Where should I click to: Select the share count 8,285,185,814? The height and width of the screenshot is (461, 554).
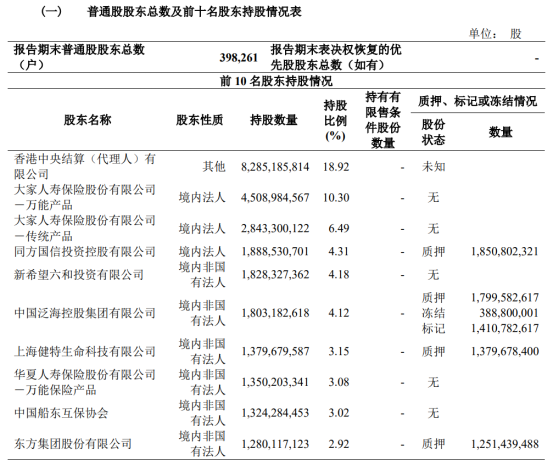[275, 167]
